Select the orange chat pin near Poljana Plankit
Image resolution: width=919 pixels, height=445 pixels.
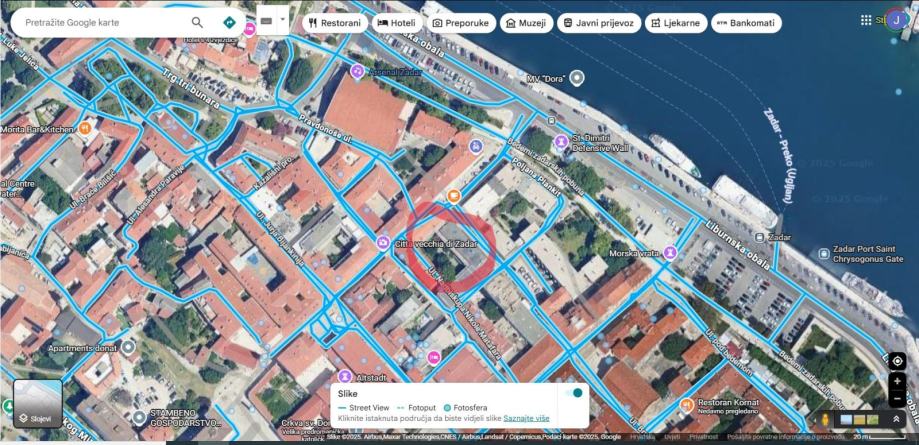click(453, 196)
